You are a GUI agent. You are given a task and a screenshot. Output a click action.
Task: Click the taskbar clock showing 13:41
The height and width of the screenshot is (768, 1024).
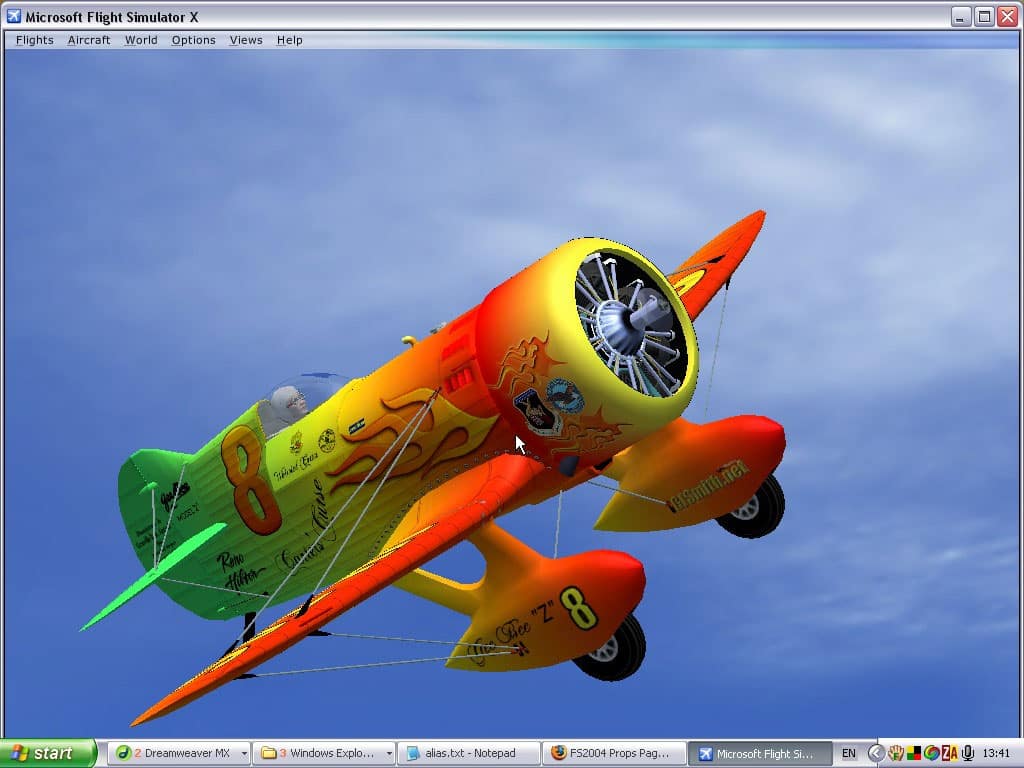click(997, 753)
